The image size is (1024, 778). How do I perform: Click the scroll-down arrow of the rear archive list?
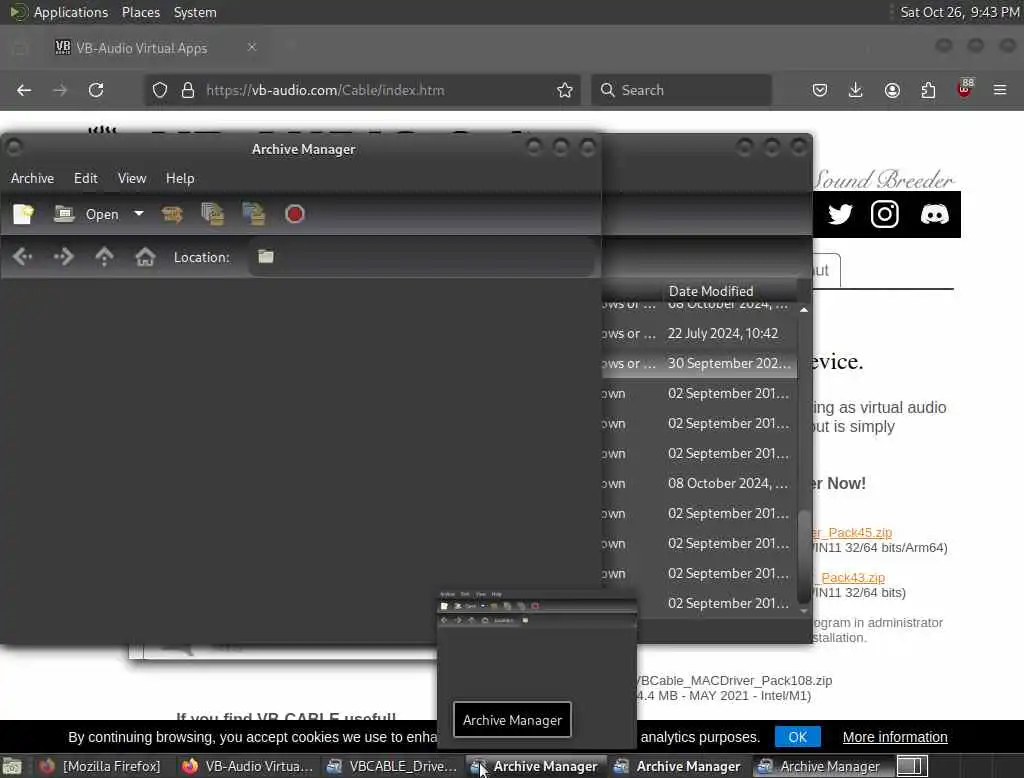tap(804, 611)
